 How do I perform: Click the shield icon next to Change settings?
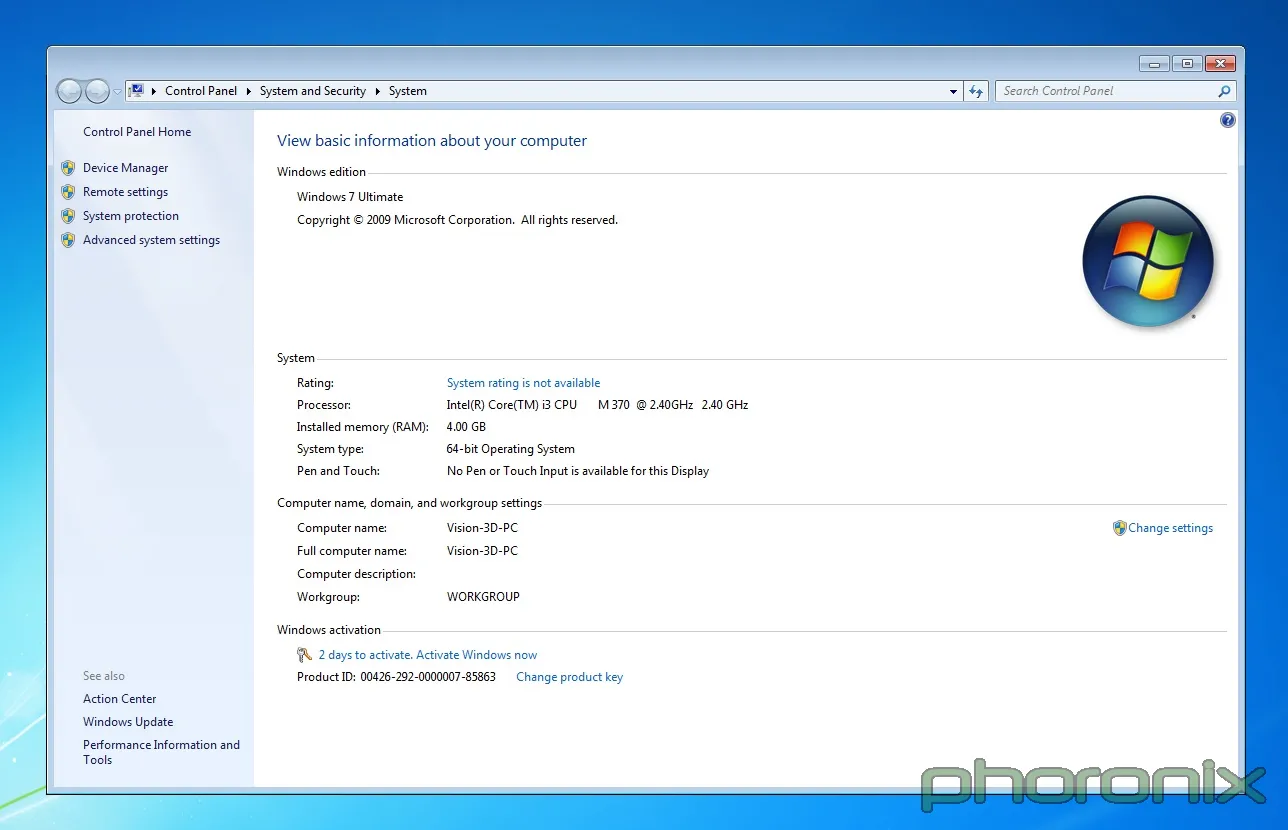coord(1119,528)
